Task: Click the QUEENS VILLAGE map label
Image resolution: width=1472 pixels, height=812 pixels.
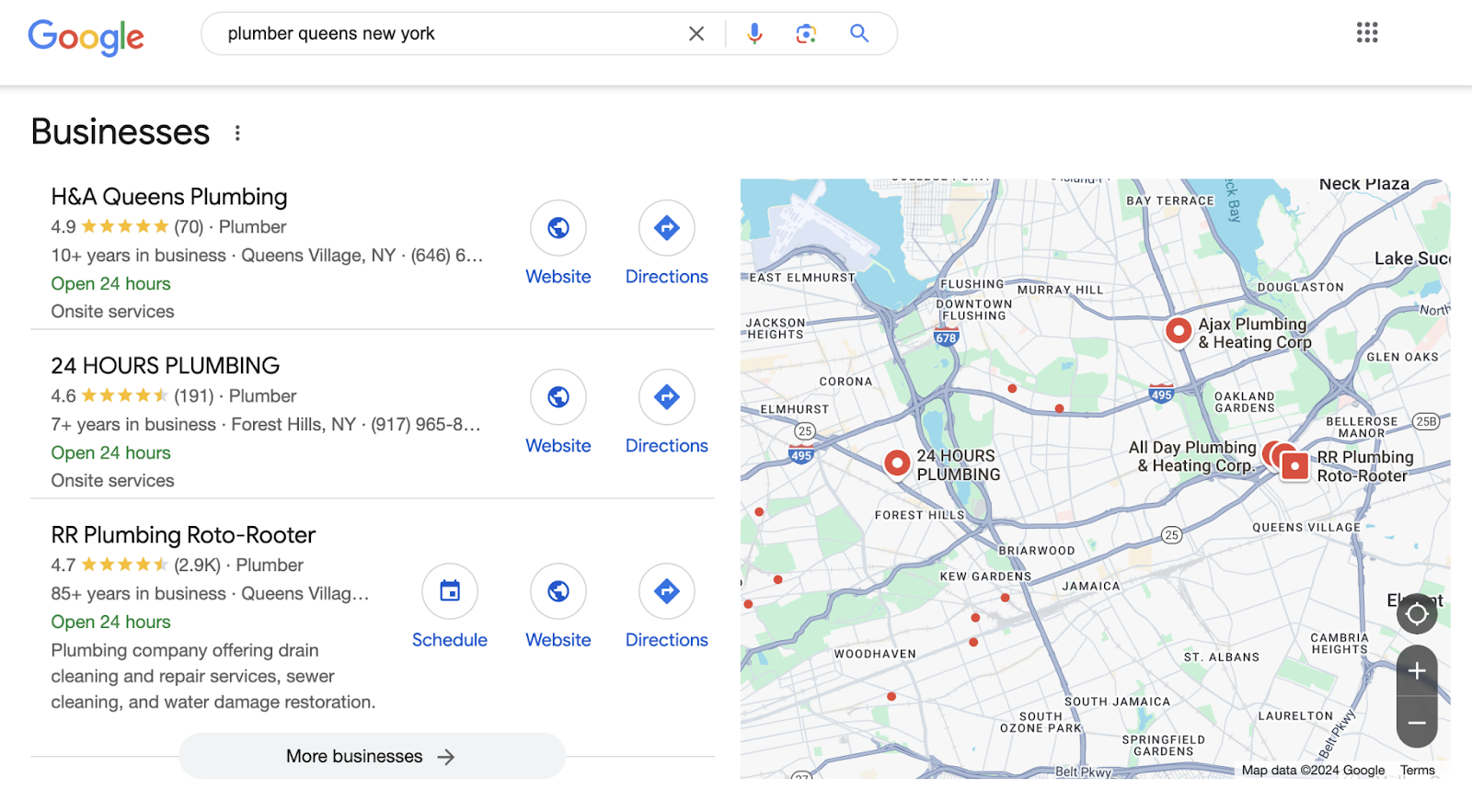Action: pyautogui.click(x=1306, y=528)
